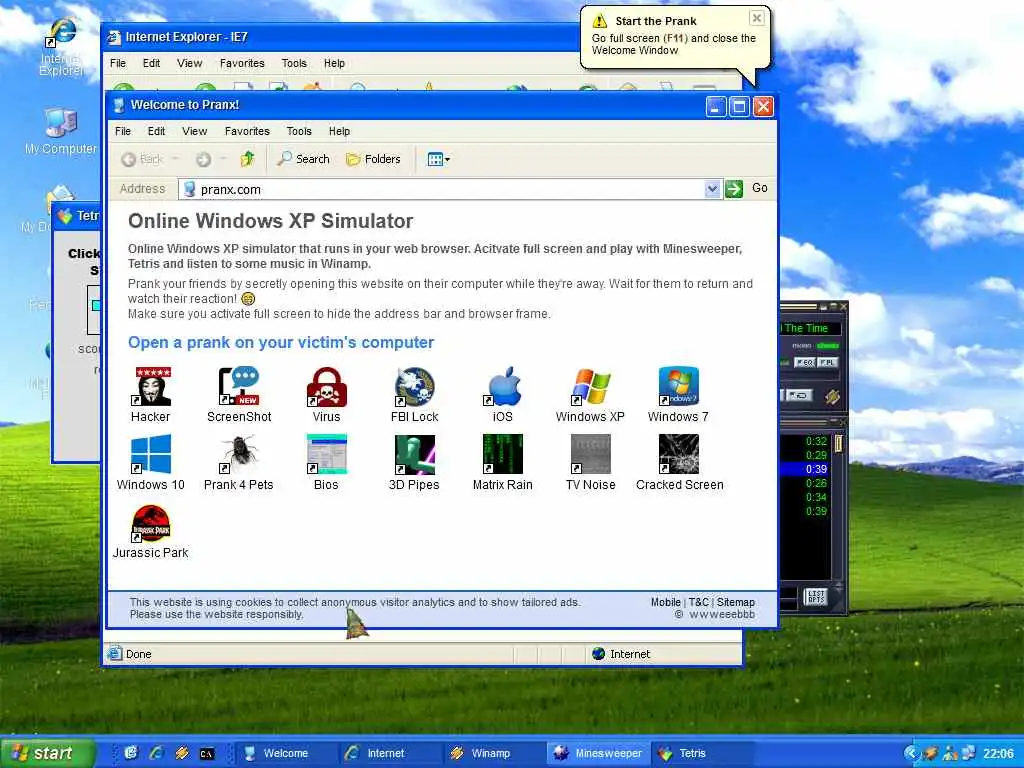Viewport: 1024px width, 768px height.
Task: Click the Command Prompt quick launch icon
Action: pyautogui.click(x=207, y=754)
